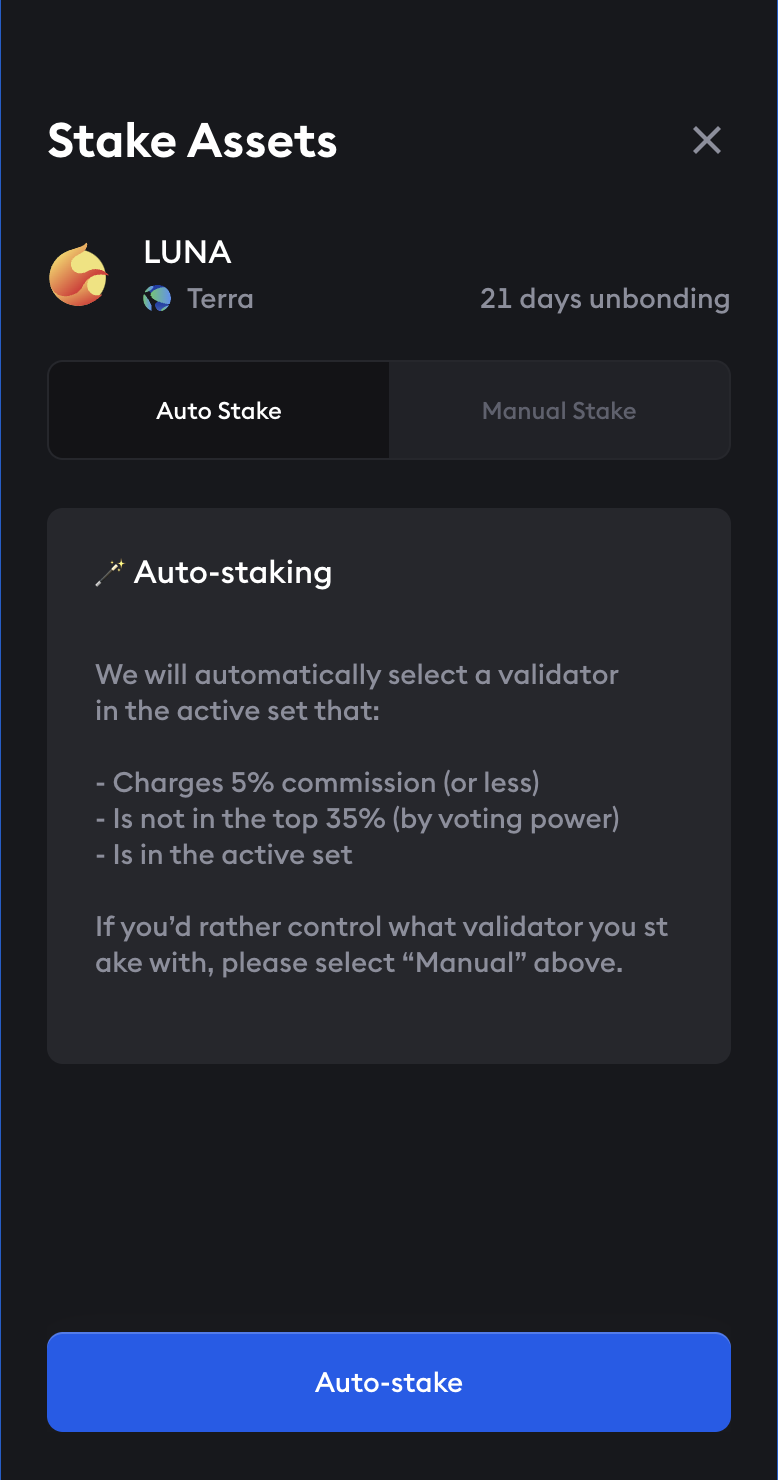Click 'If you'd rather control what validator' line
Image resolution: width=778 pixels, height=1480 pixels.
coord(381,927)
